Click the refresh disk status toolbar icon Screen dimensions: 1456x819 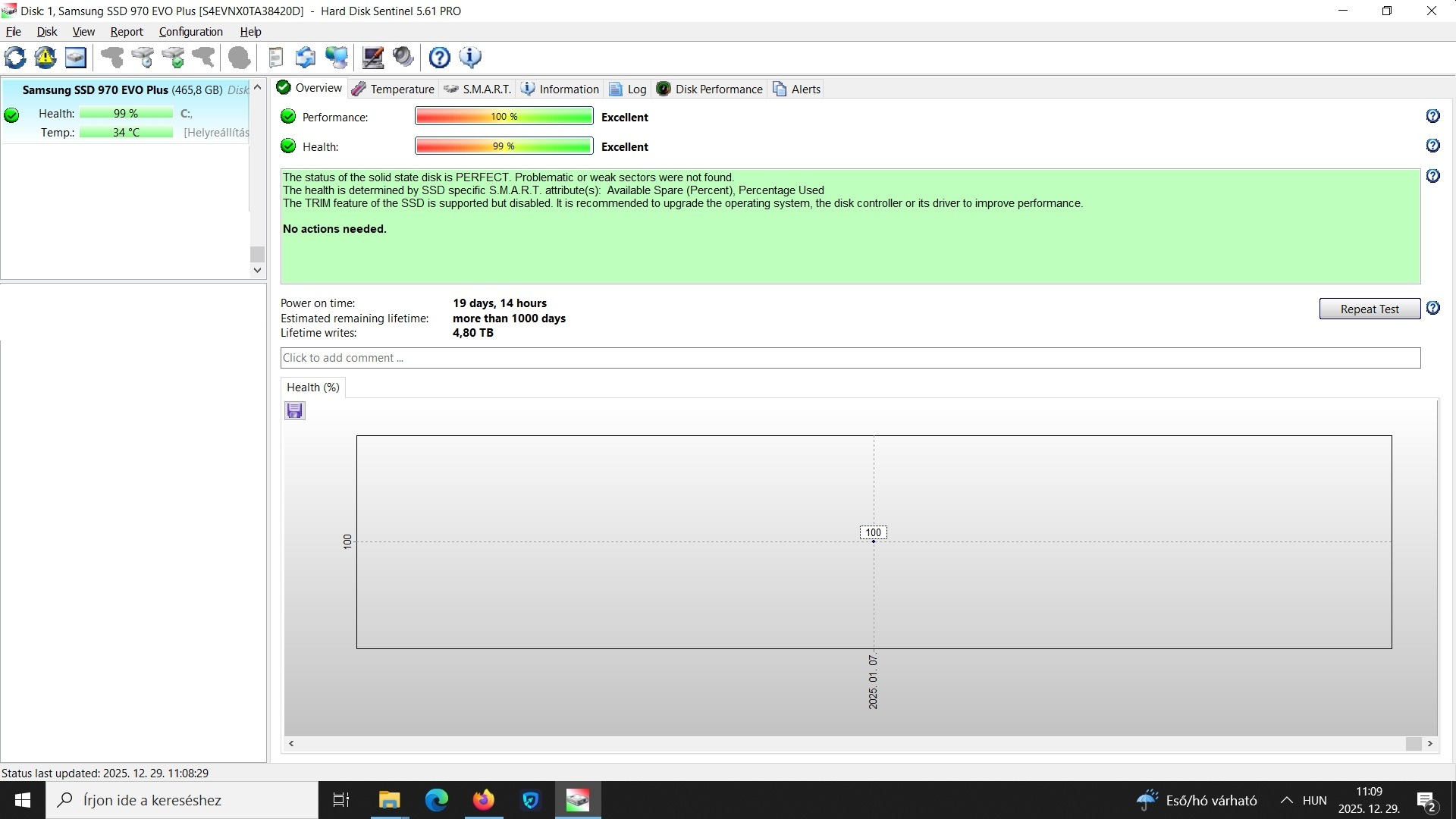pos(15,58)
